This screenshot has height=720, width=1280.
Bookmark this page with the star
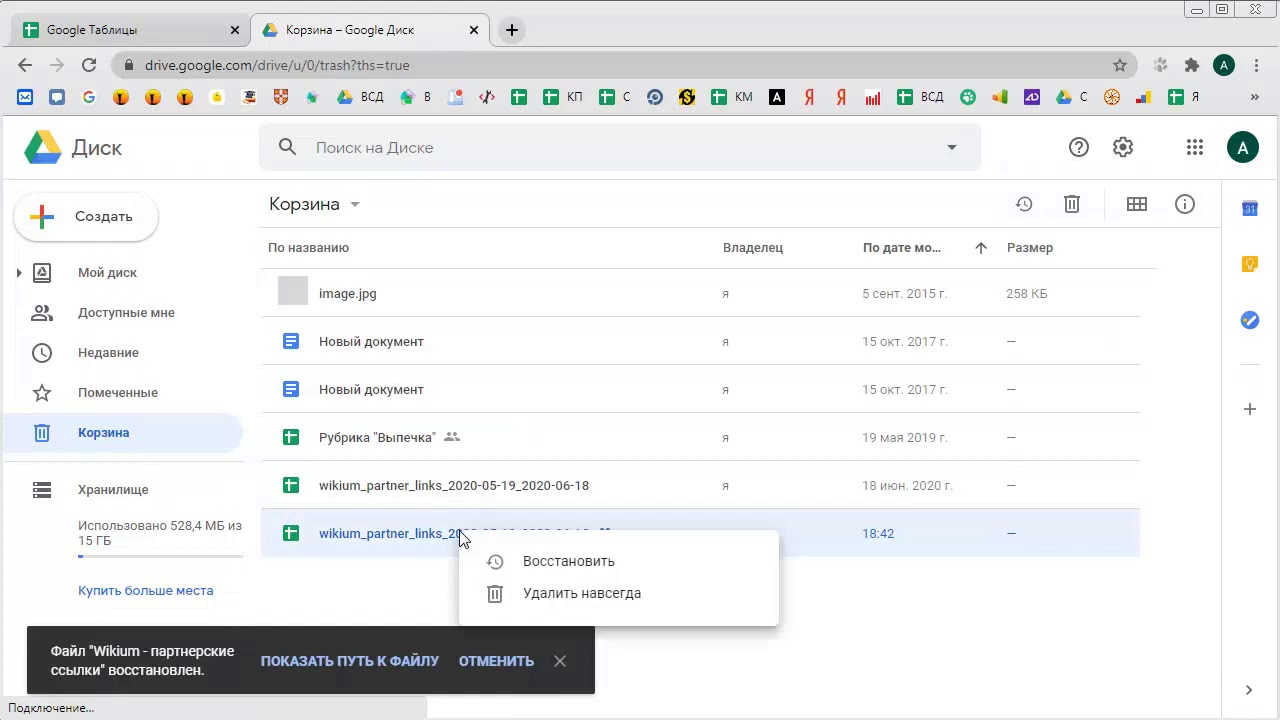tap(1120, 65)
